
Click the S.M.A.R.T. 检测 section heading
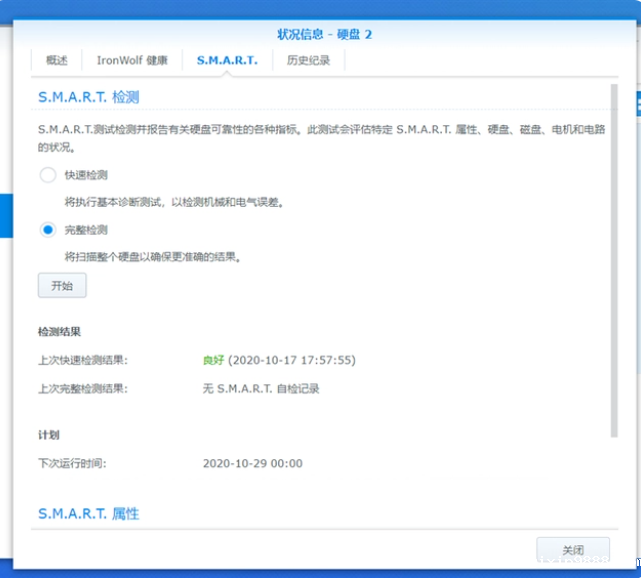pos(88,97)
